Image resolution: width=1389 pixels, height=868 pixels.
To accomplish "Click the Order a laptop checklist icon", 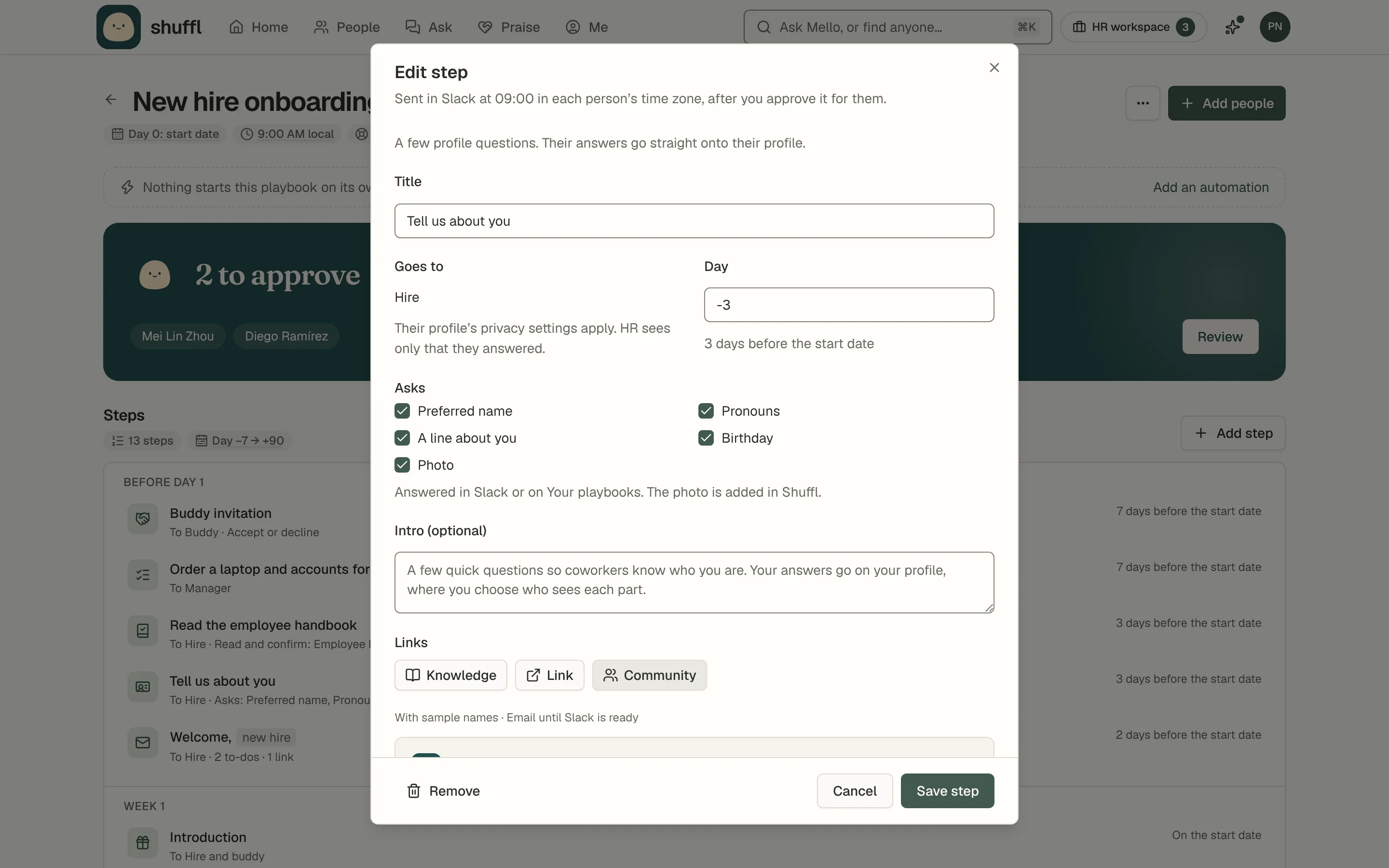I will [x=143, y=575].
